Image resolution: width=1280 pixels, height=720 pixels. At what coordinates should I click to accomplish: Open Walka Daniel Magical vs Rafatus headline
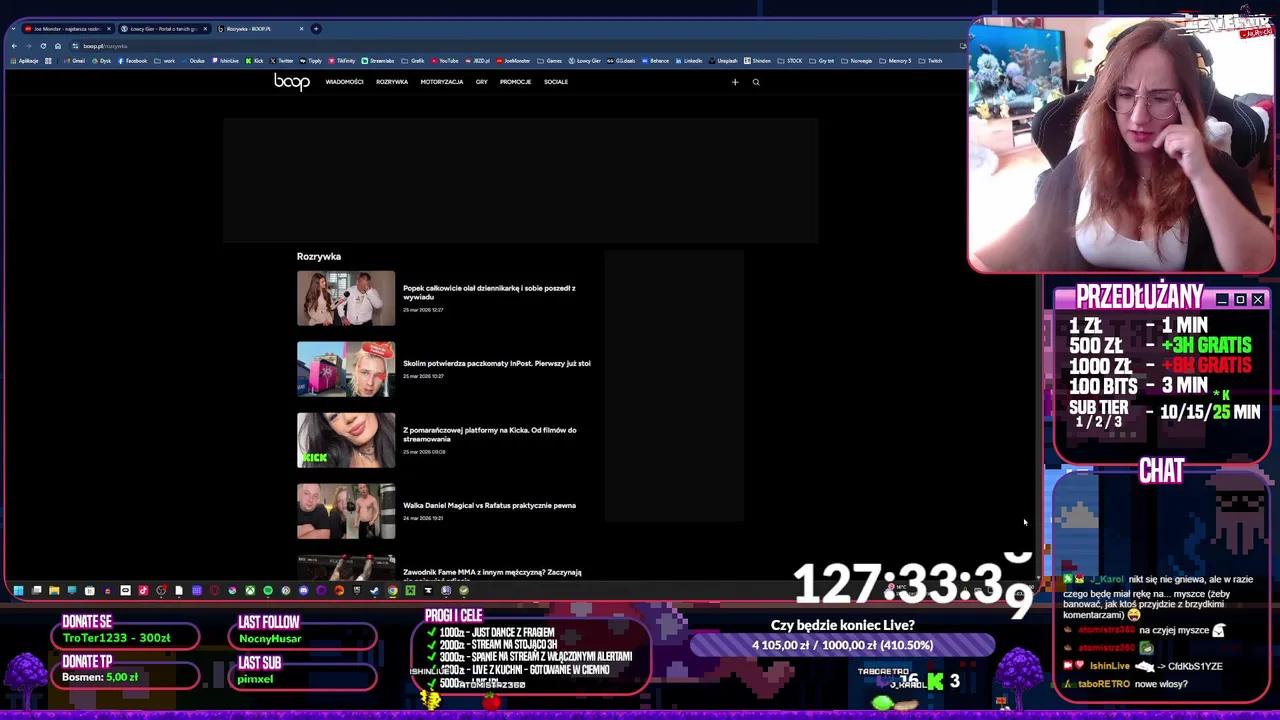[489, 505]
